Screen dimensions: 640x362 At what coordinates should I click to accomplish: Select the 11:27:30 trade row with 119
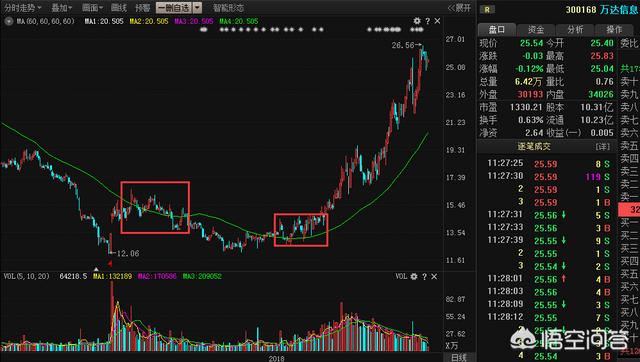coord(548,177)
